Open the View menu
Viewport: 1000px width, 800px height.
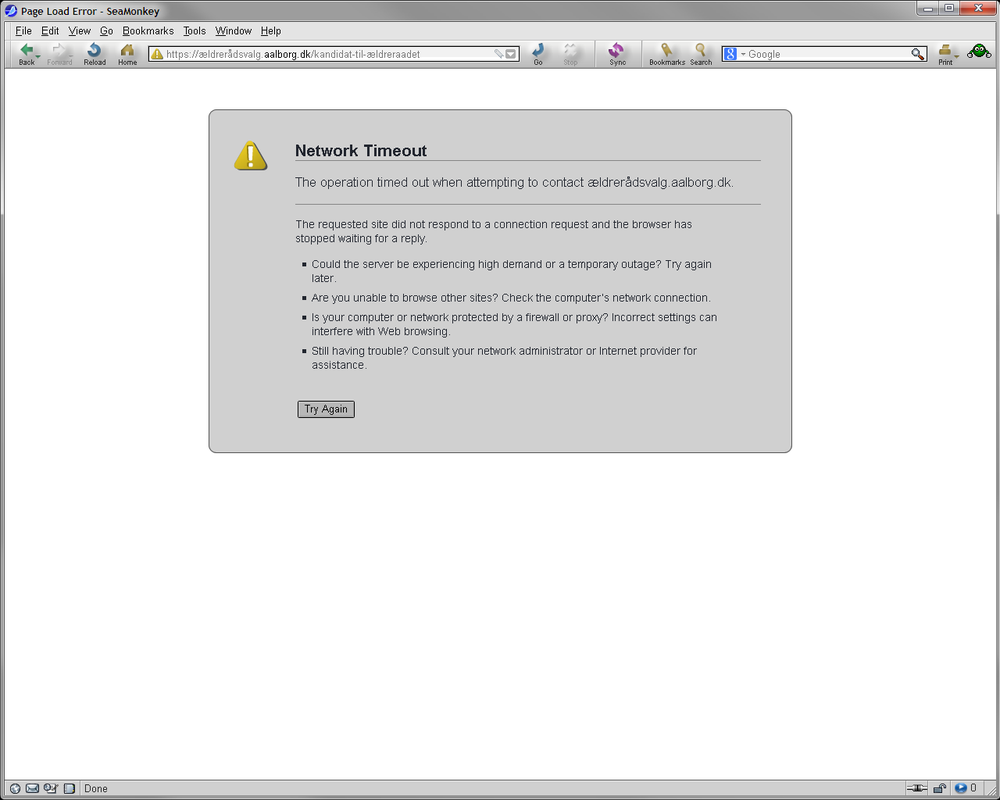tap(79, 31)
